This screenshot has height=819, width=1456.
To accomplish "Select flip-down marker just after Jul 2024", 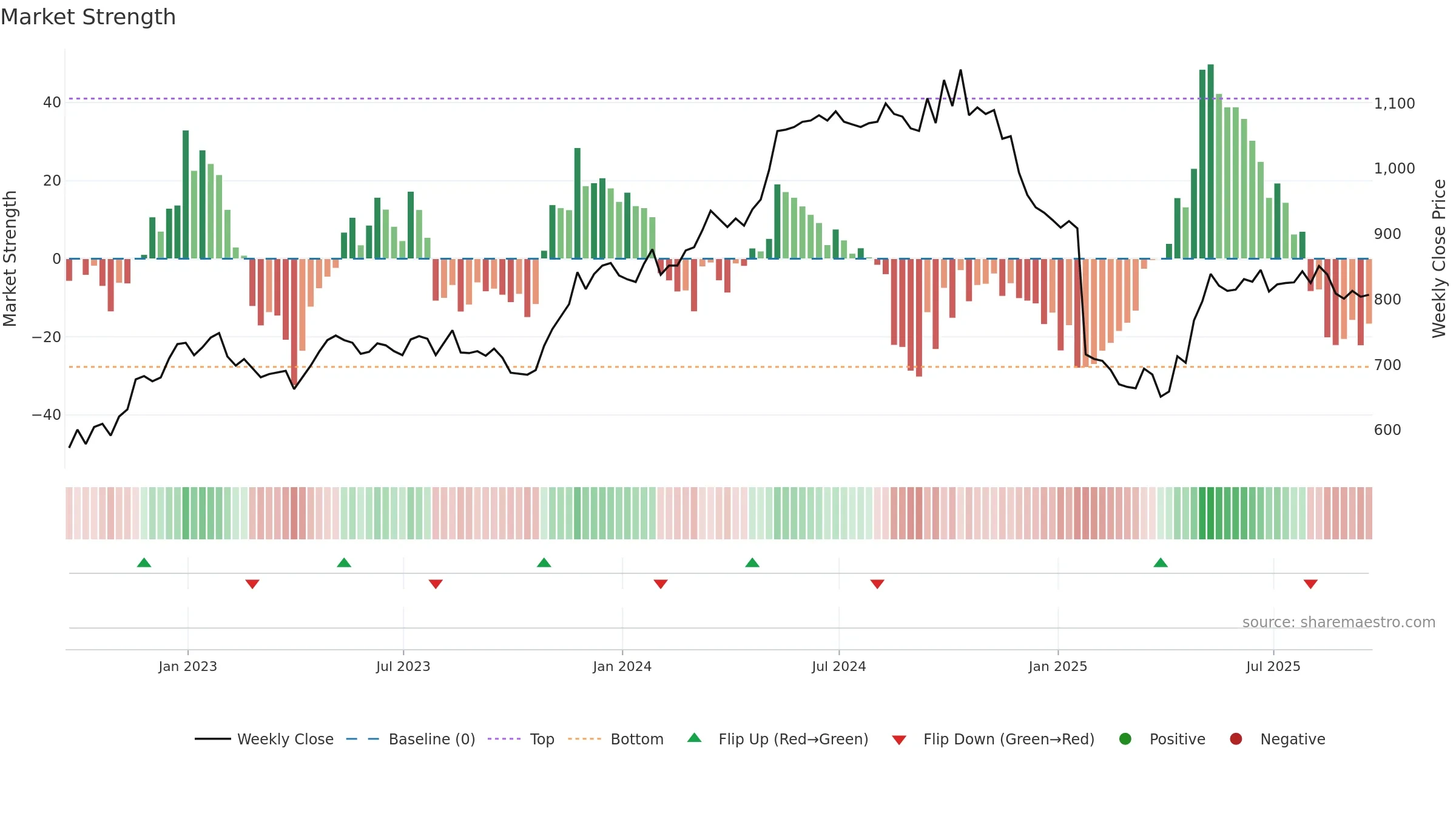I will [877, 584].
